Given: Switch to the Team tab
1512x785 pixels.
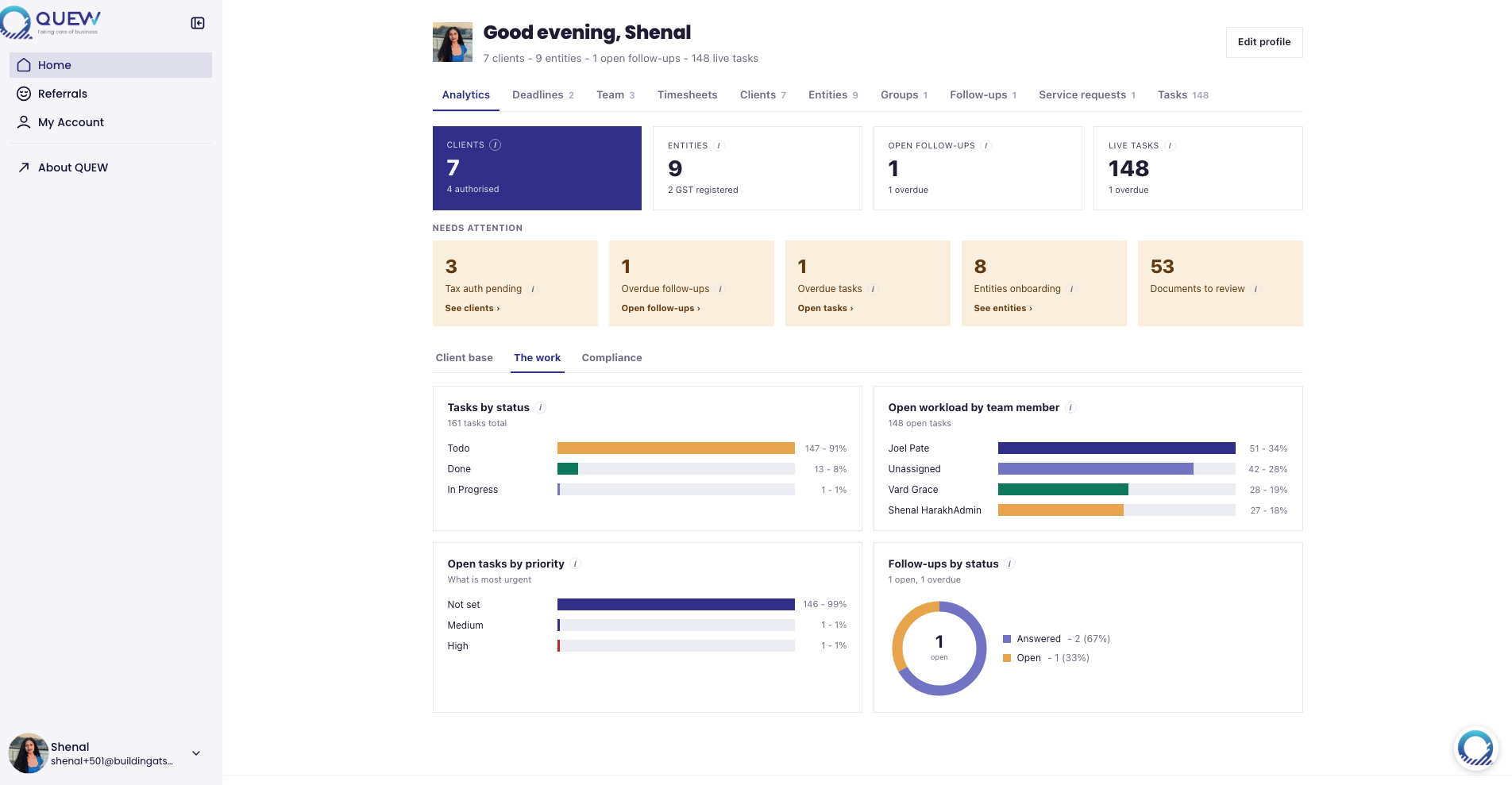Looking at the screenshot, I should click(615, 95).
